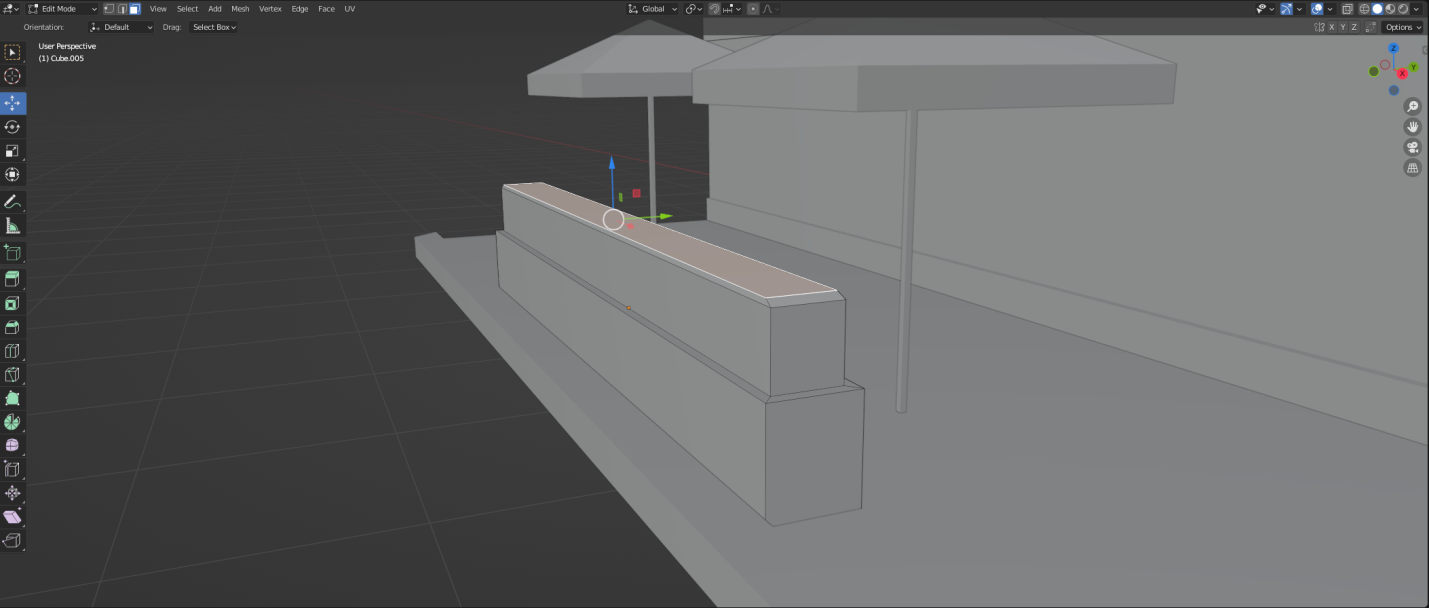Select the Smooth vertices tool
This screenshot has width=1429, height=608.
click(x=13, y=446)
